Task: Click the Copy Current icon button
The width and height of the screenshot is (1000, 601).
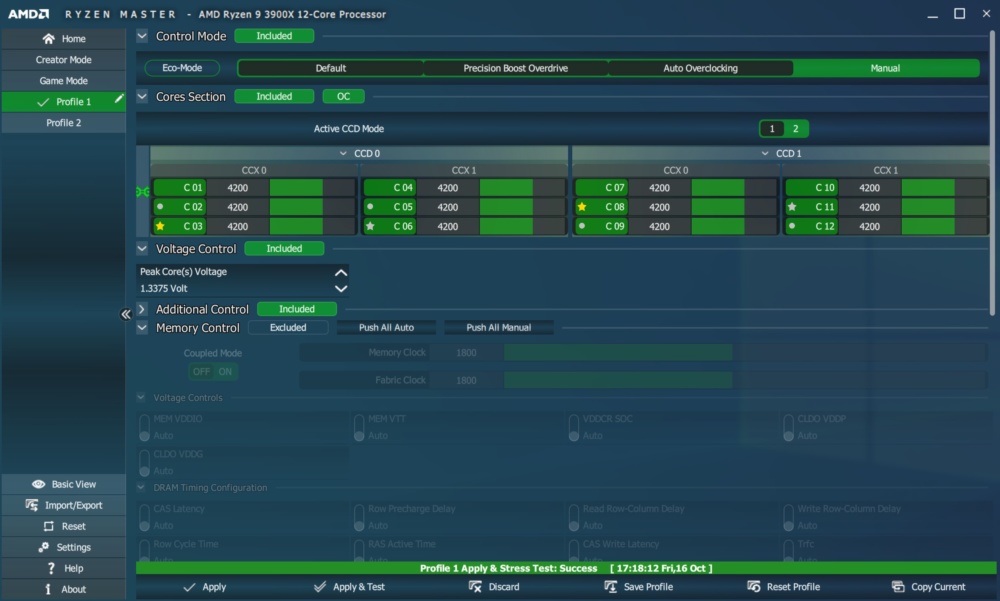Action: [x=898, y=586]
